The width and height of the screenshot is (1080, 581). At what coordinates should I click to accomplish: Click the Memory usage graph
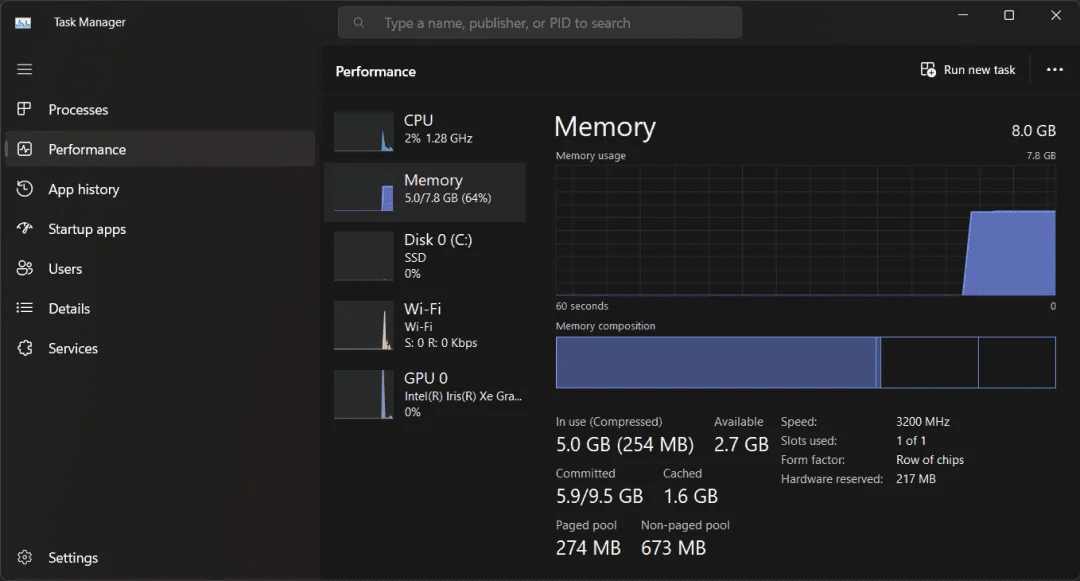(x=805, y=230)
